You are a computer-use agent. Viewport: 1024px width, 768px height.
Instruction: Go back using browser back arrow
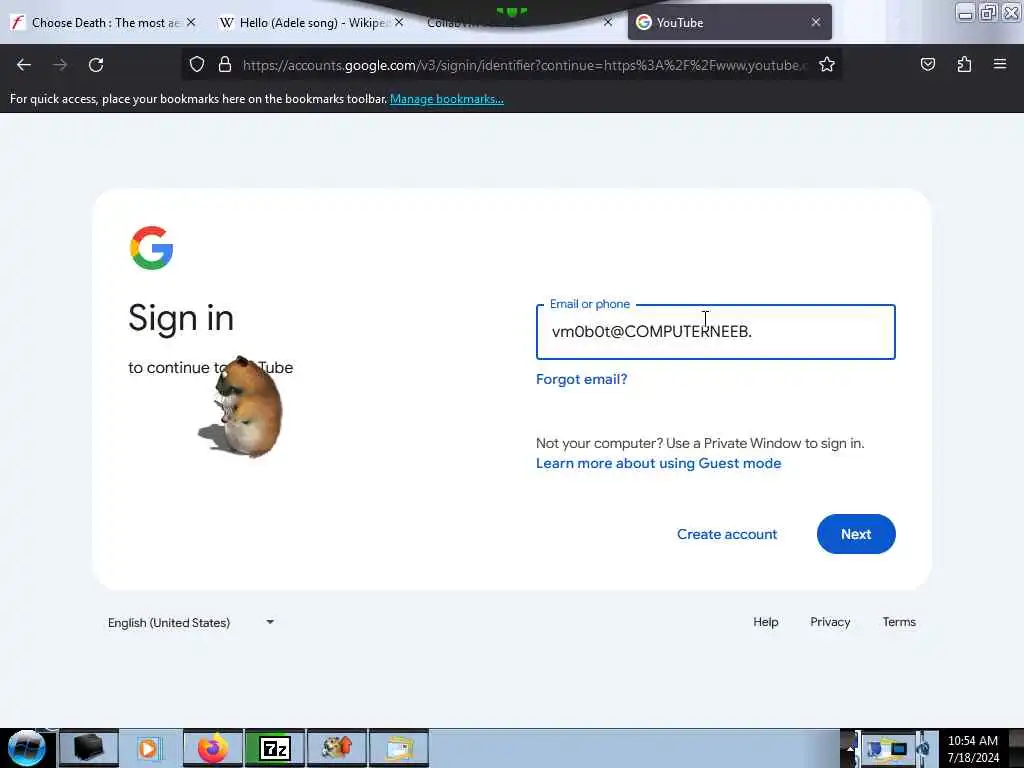(x=24, y=65)
